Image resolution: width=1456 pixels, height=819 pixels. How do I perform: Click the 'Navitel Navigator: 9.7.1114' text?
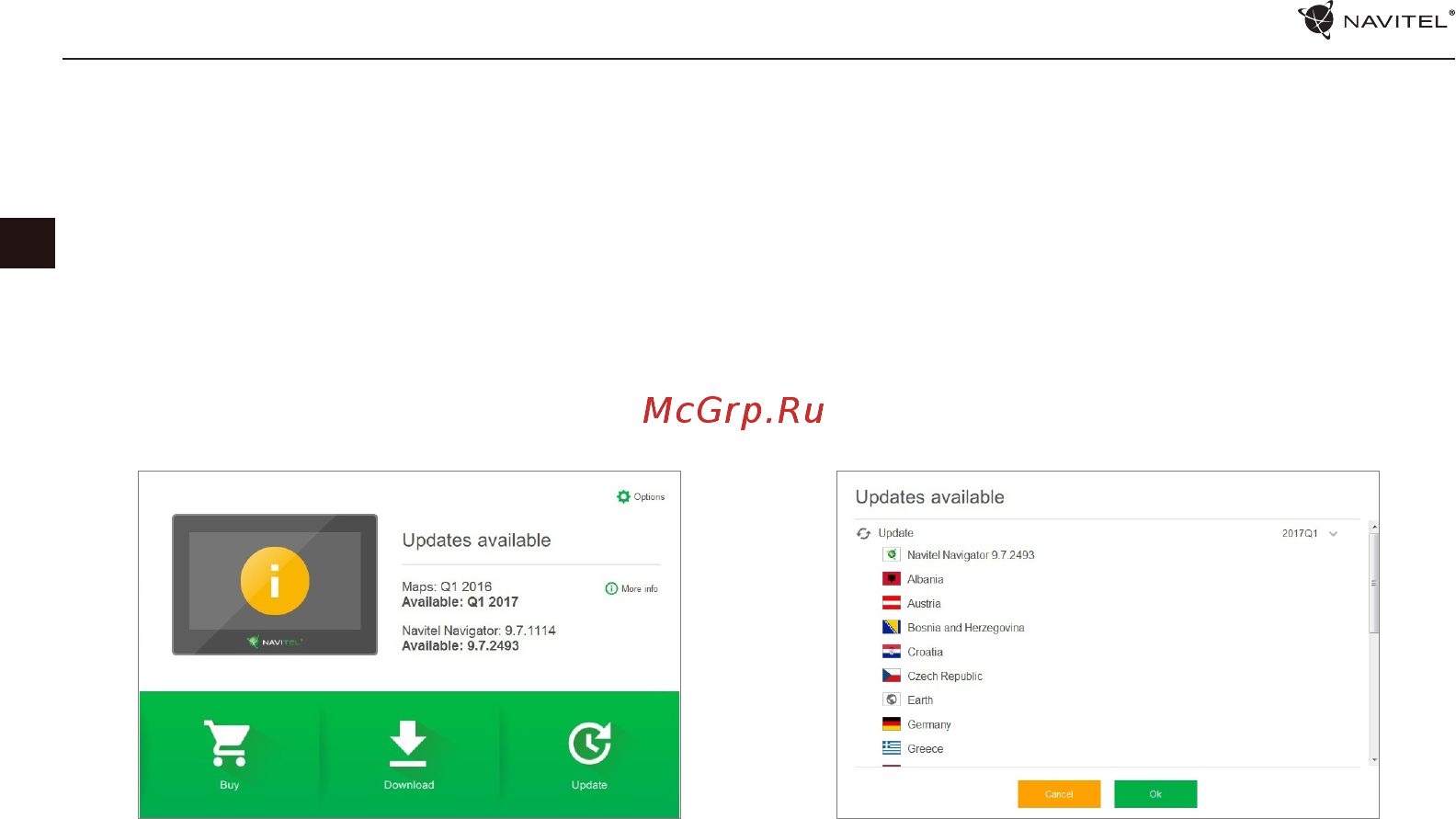pos(479,631)
